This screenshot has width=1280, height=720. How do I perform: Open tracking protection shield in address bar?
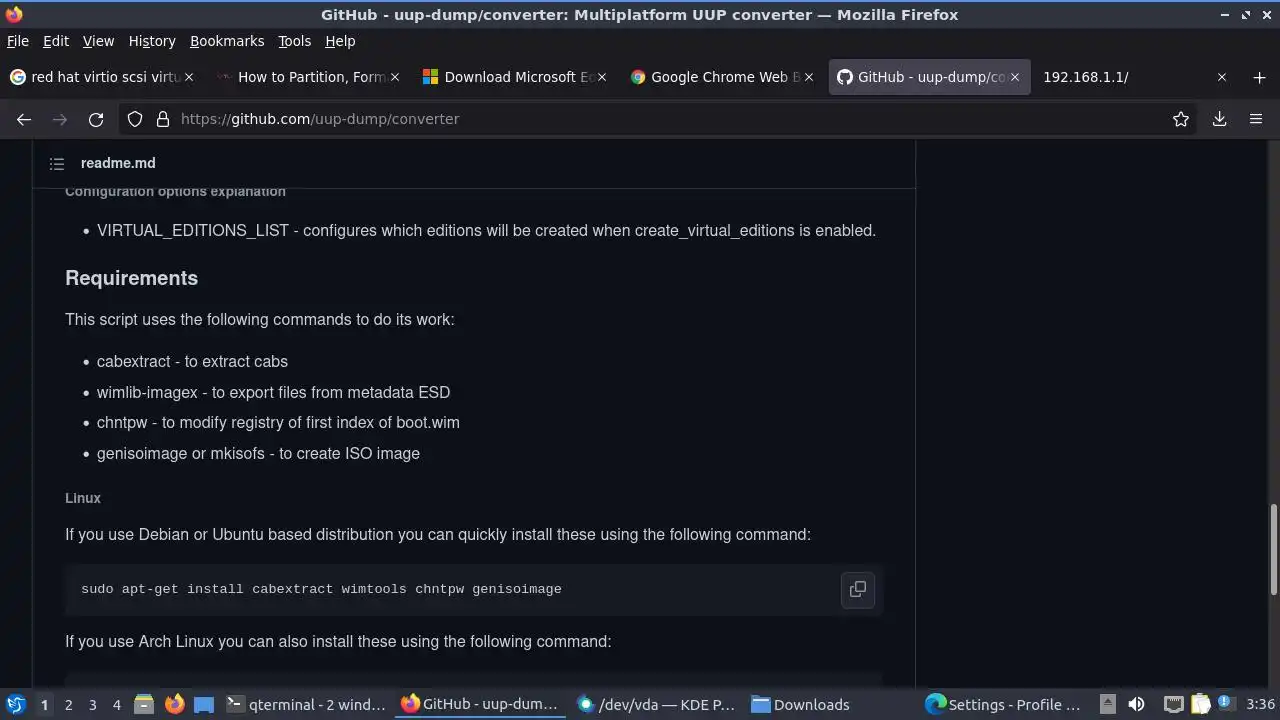tap(135, 119)
